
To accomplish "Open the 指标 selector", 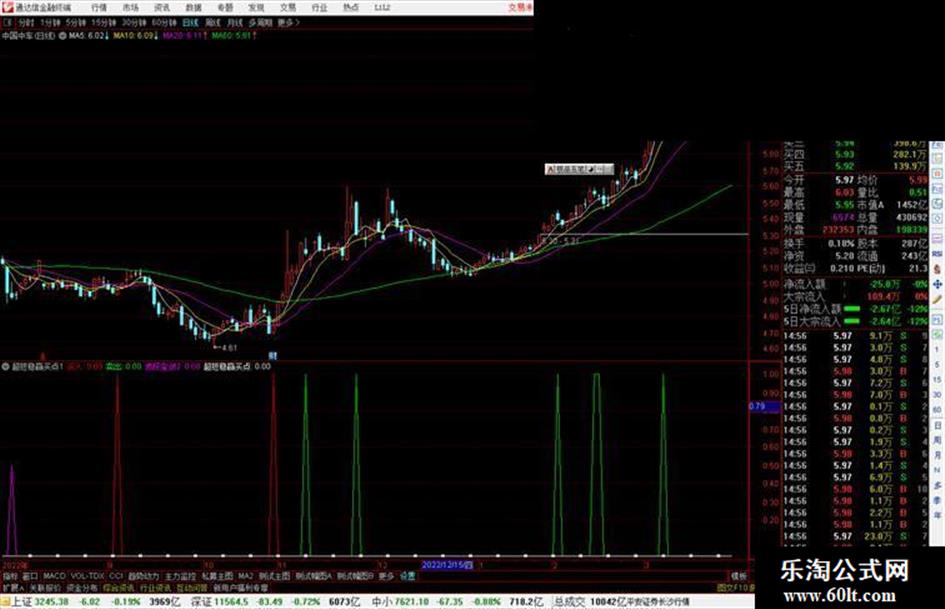I will [x=10, y=576].
